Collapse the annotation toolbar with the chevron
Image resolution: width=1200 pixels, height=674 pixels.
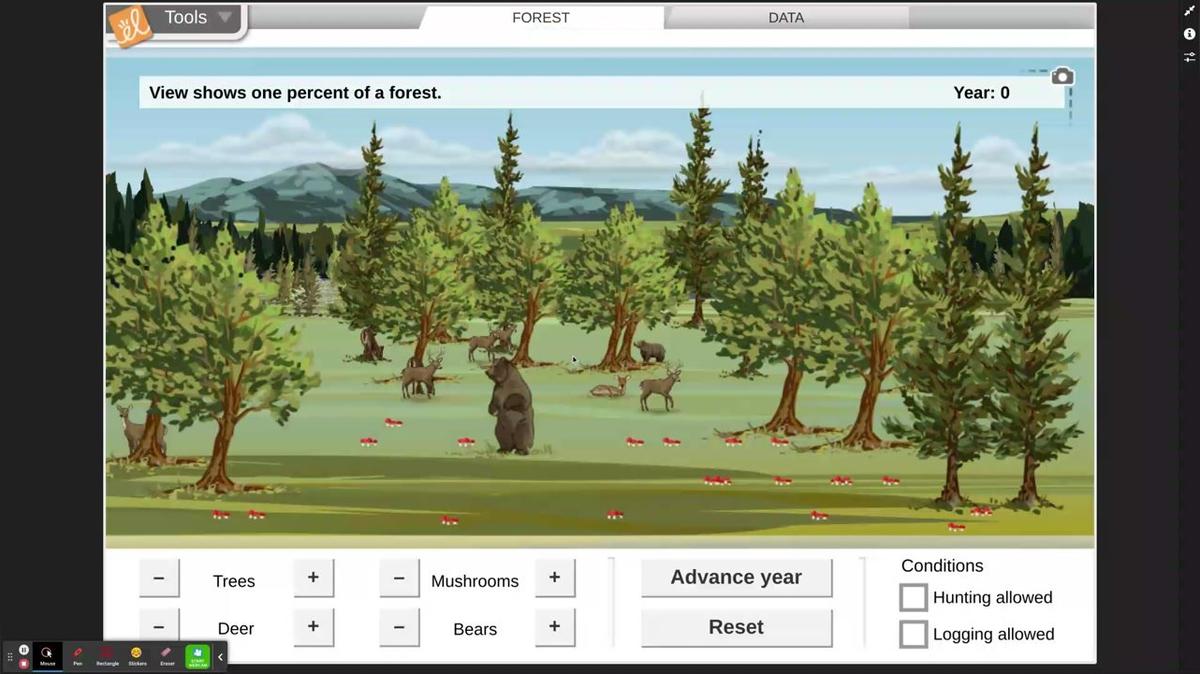click(220, 657)
